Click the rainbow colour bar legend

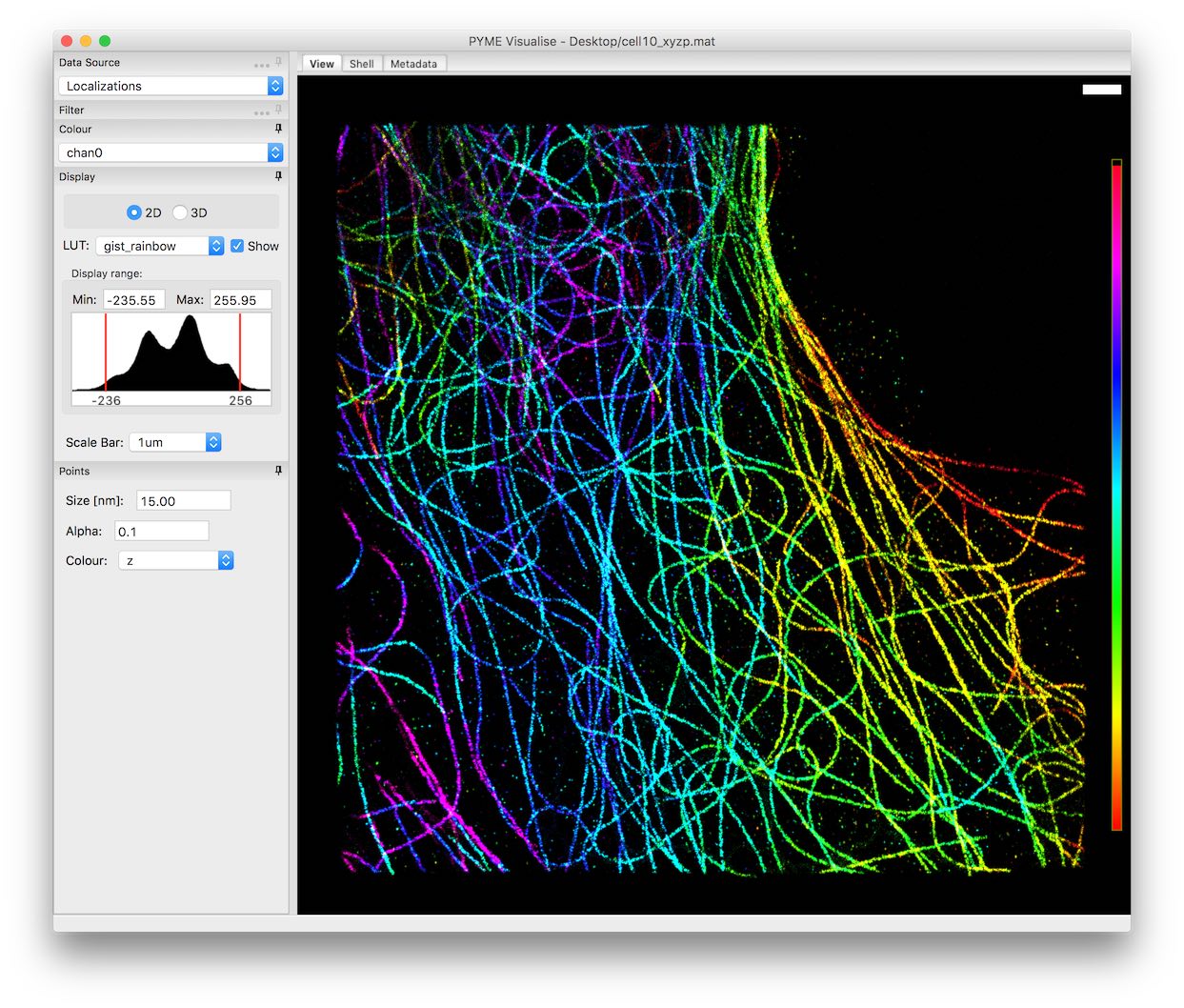coord(1116,495)
